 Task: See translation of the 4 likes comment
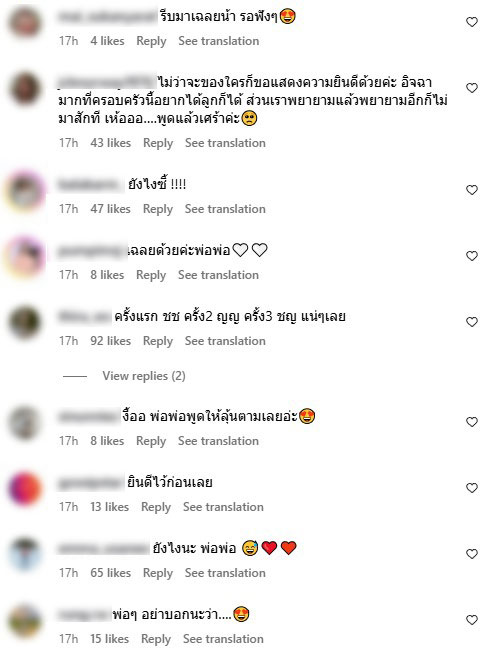(218, 41)
